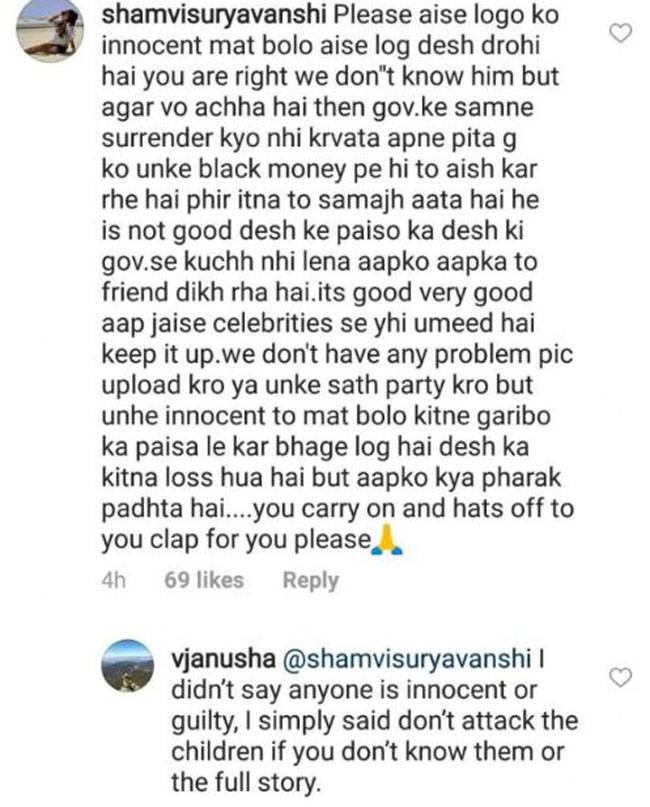Open the shamvisuryavanshi username link
Screen dimensions: 650x807
(214, 14)
